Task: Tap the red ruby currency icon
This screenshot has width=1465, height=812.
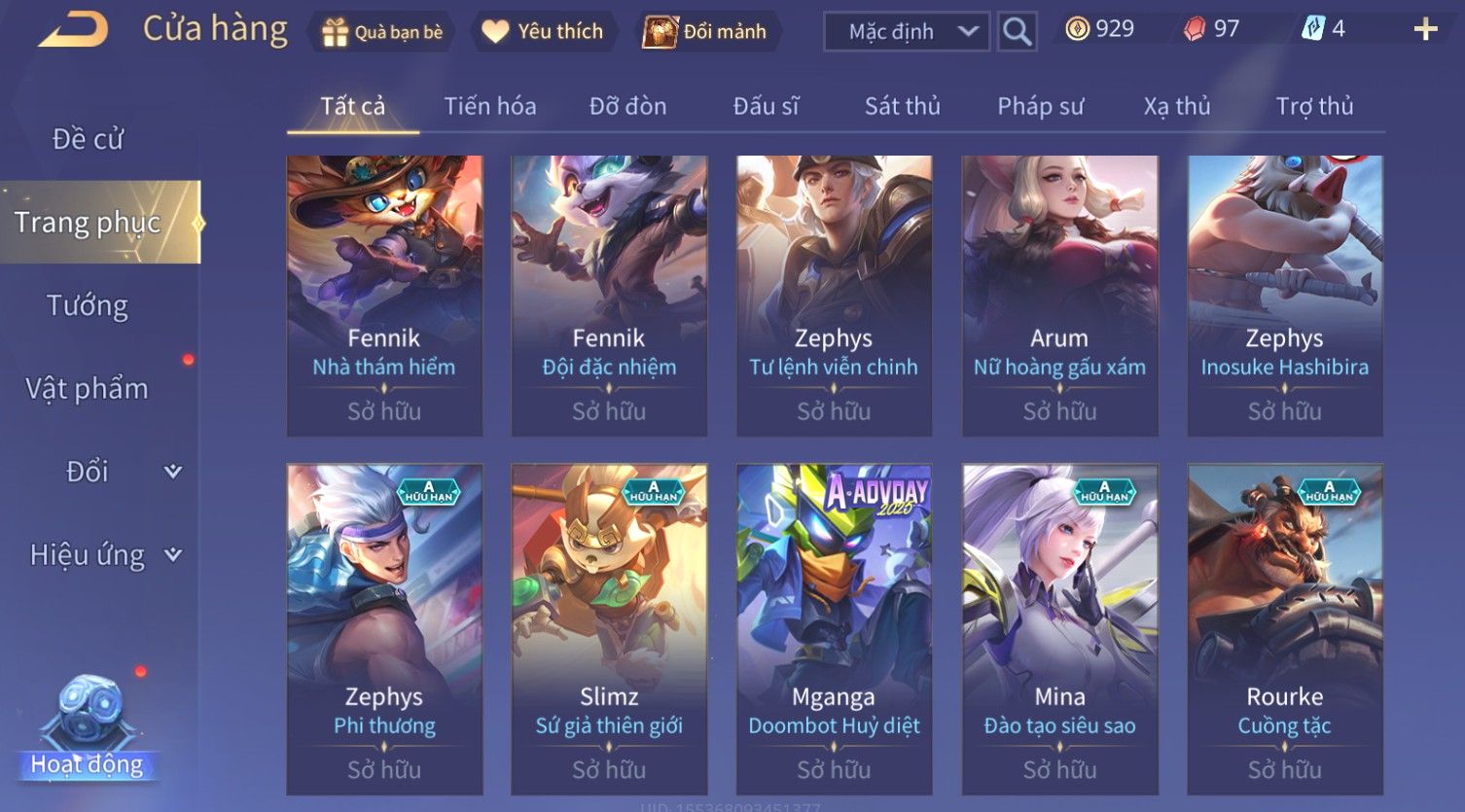Action: [x=1195, y=29]
